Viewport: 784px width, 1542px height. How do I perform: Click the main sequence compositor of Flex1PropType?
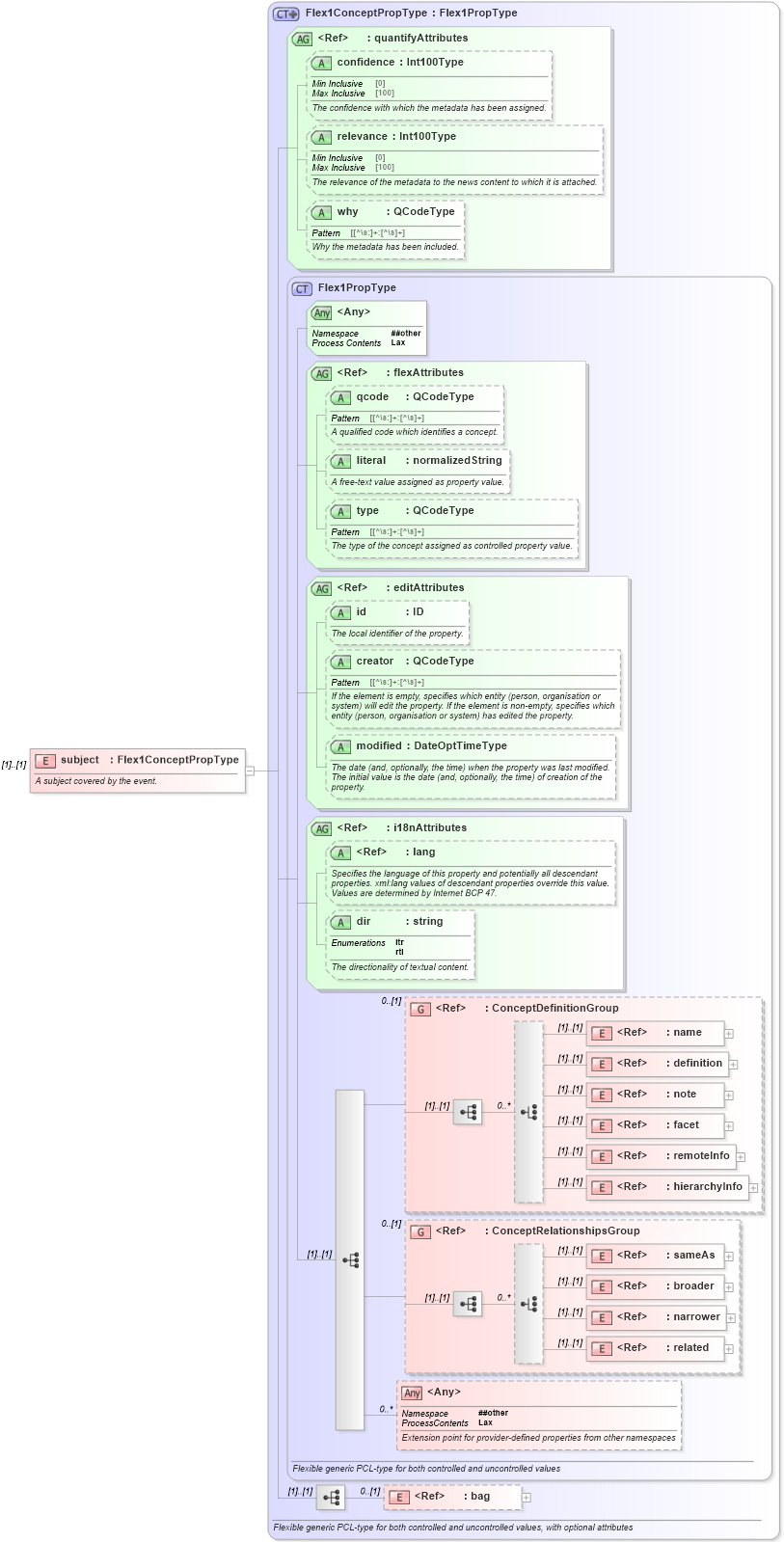point(350,1259)
